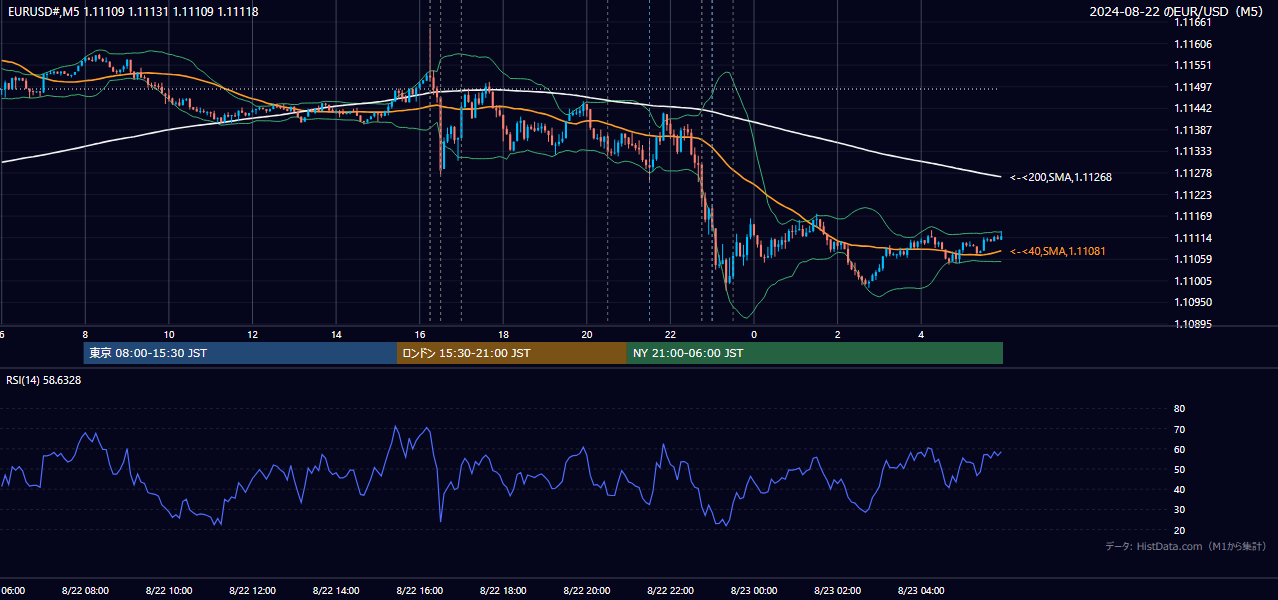Click price axis value 1.11169
1278x600 pixels.
tap(1192, 216)
